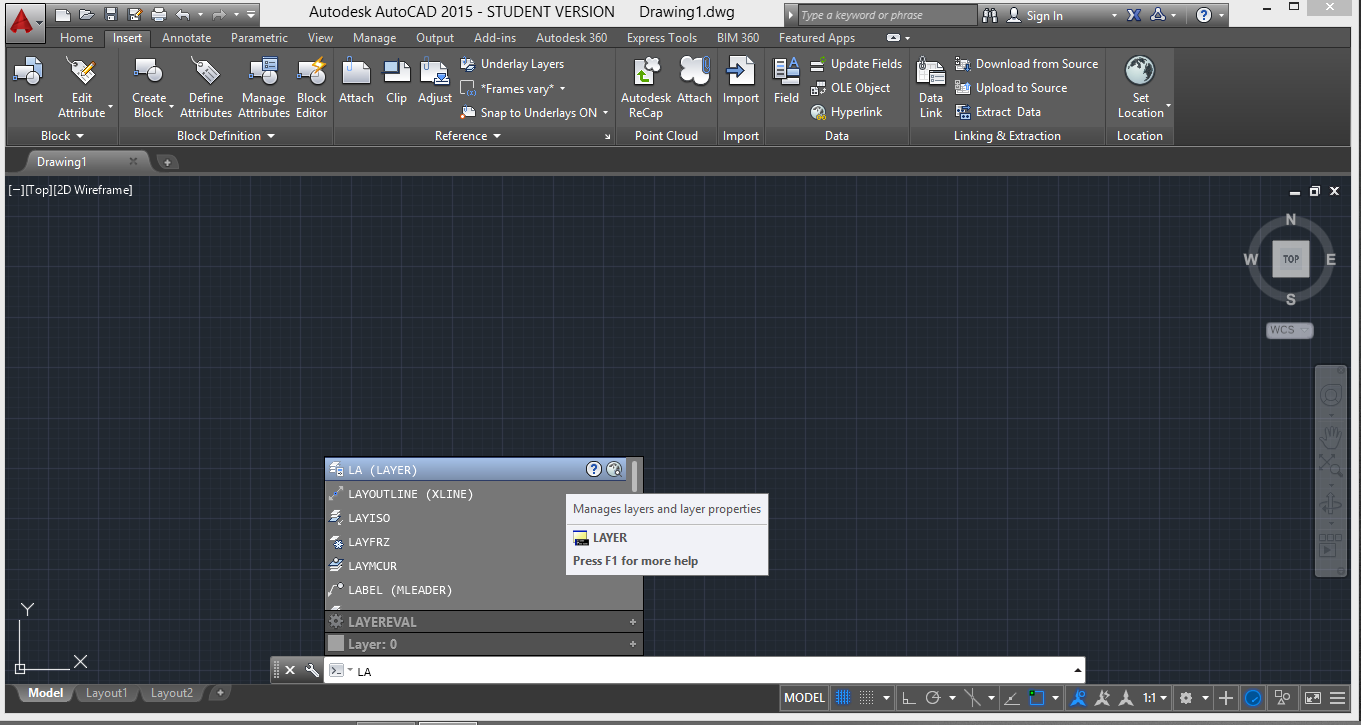Select the Adjust reference tool
The height and width of the screenshot is (725, 1361).
[435, 81]
